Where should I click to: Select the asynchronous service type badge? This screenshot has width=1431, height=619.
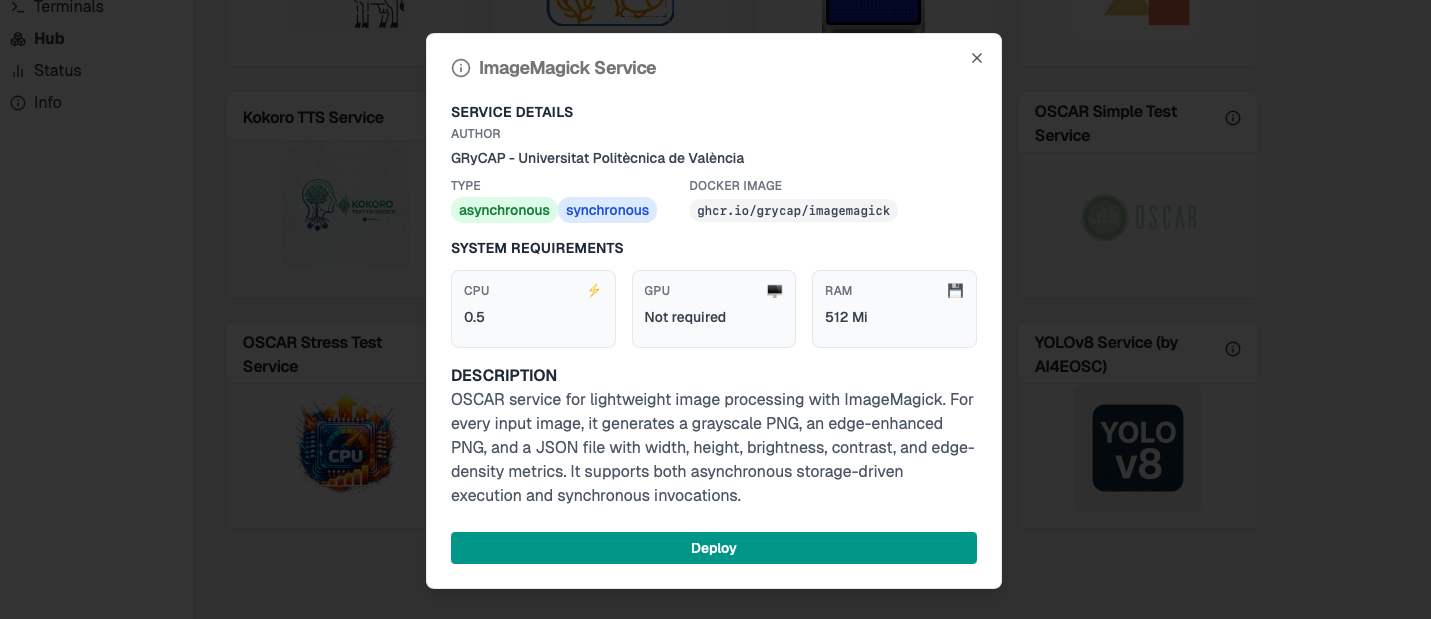[504, 210]
